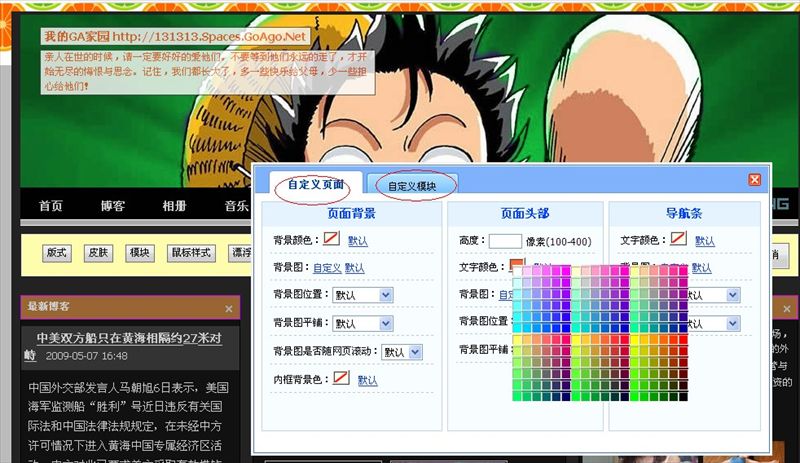Click the 皮肤 button
Screen dimensions: 800x463
click(x=98, y=253)
